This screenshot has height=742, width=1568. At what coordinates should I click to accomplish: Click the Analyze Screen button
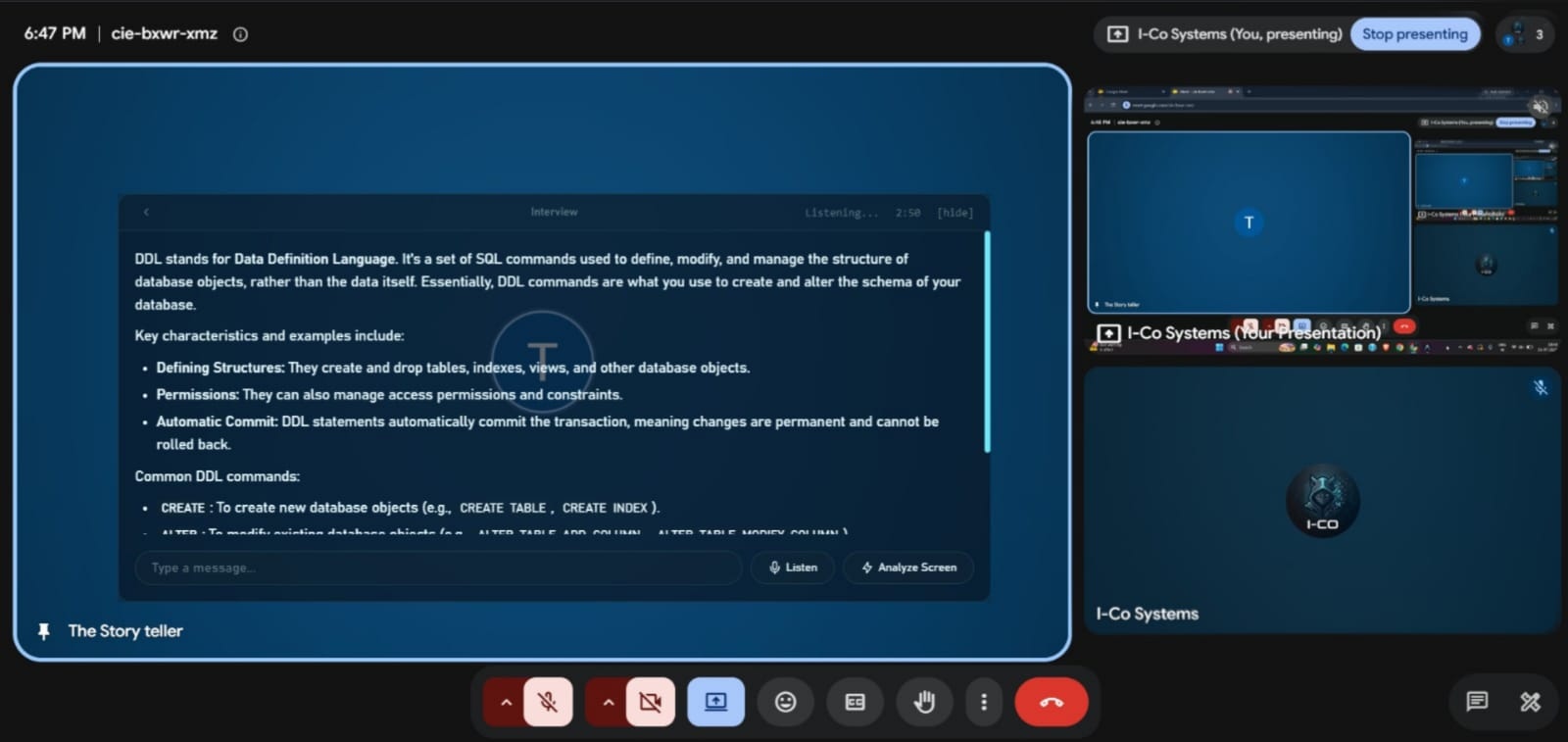908,568
